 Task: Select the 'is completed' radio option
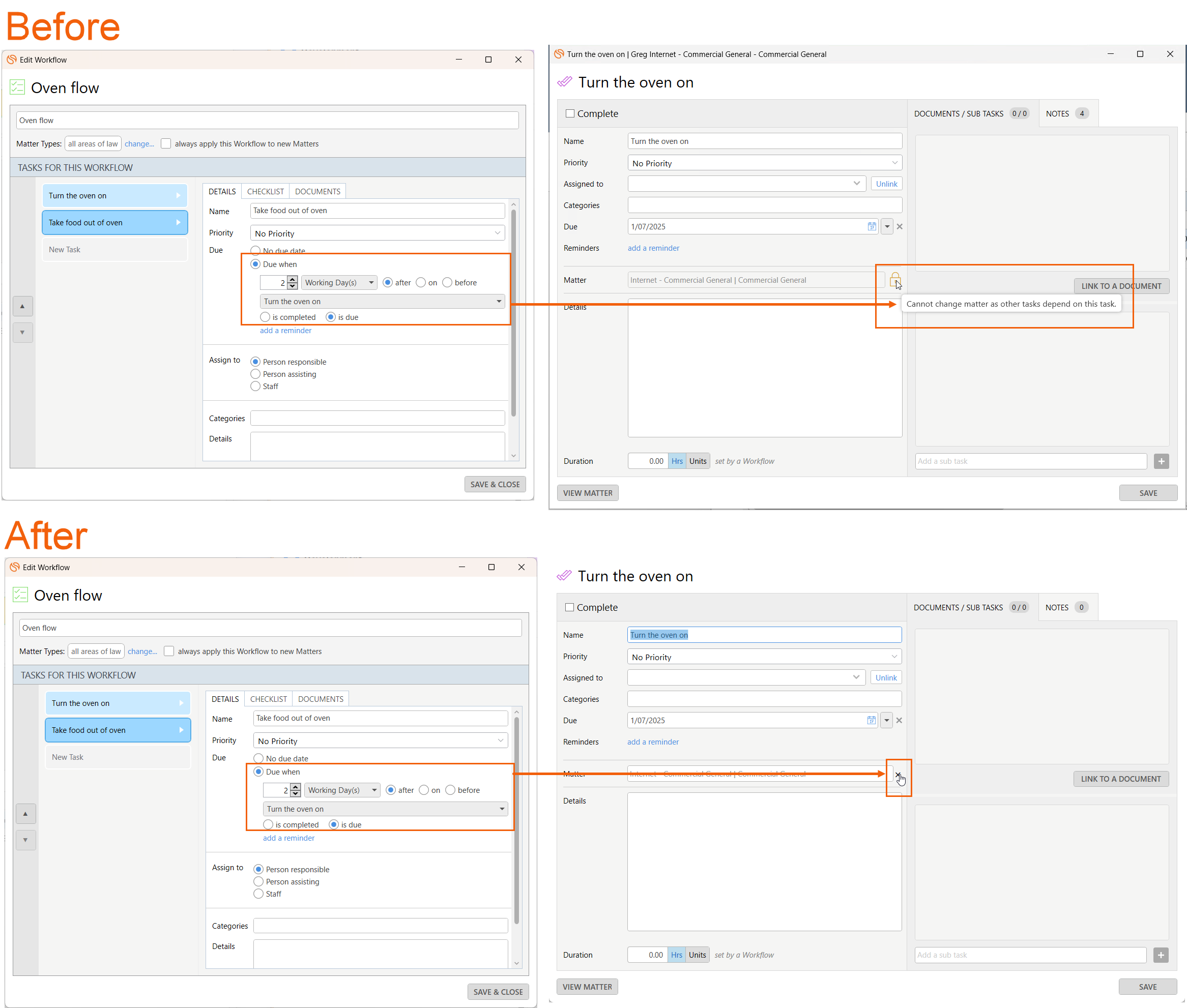pos(265,317)
